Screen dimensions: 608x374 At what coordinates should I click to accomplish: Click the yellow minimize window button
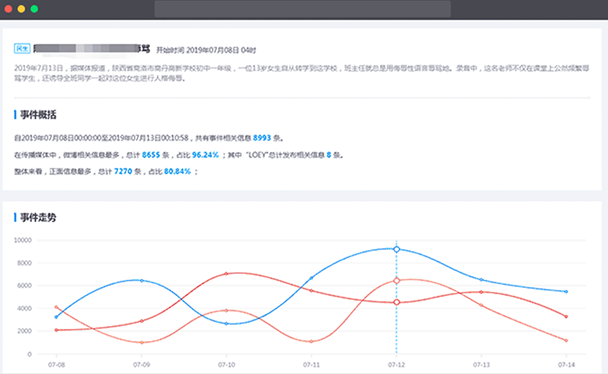[21, 9]
